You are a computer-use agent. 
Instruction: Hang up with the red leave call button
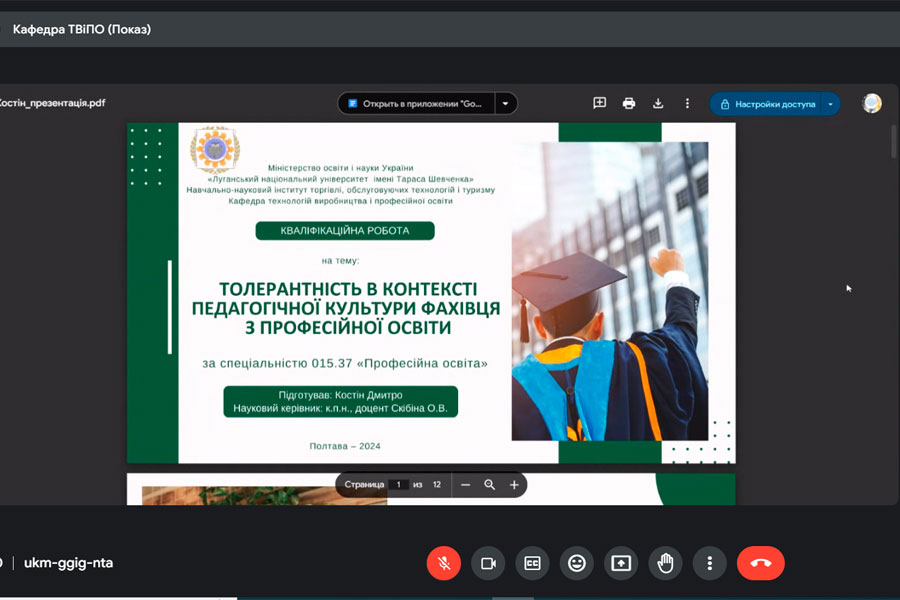pos(761,563)
